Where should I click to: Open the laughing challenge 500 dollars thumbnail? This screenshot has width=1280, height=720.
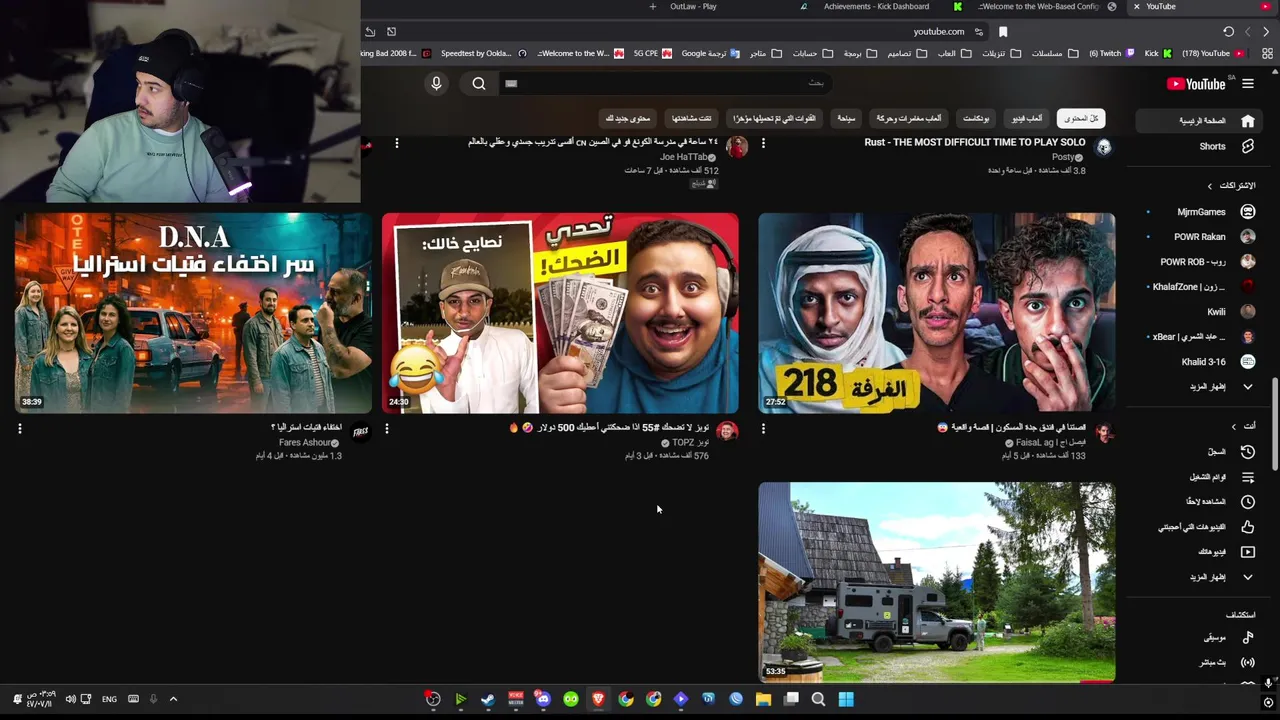pyautogui.click(x=560, y=313)
